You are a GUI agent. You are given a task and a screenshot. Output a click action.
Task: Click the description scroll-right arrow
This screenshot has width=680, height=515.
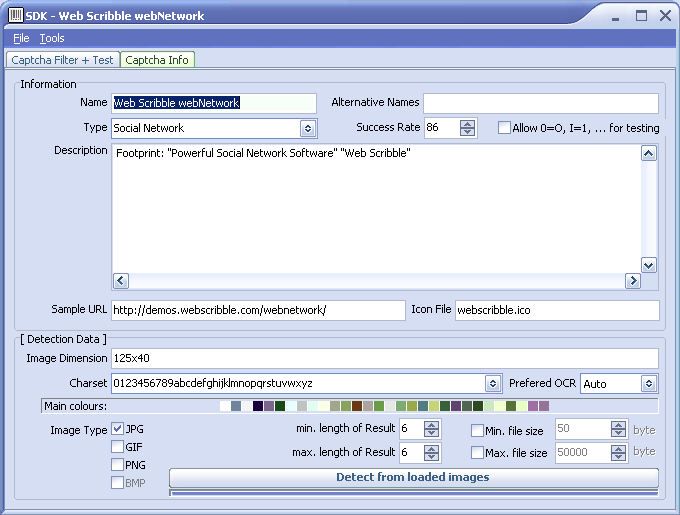633,280
